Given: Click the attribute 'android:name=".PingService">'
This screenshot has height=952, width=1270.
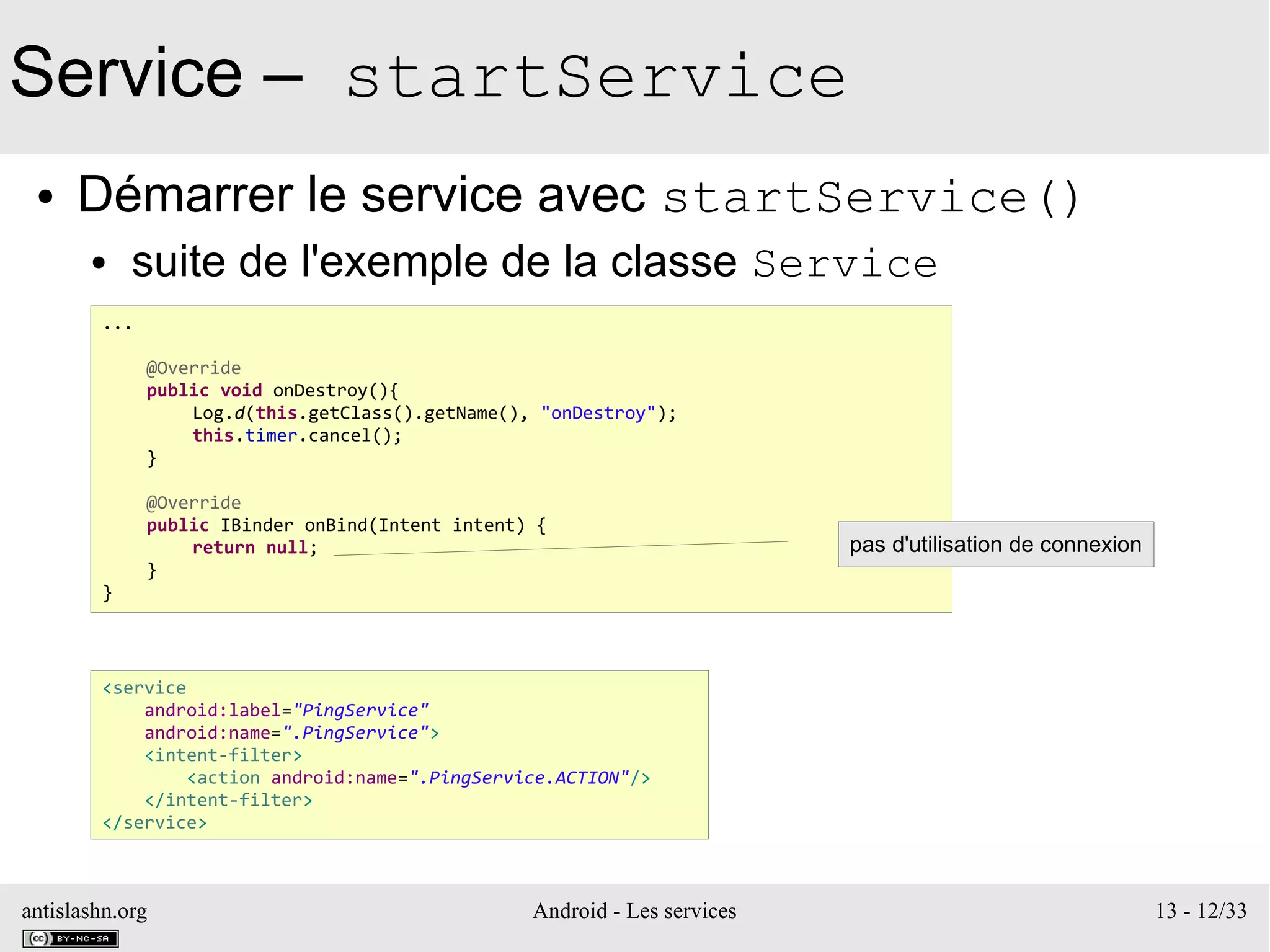Looking at the screenshot, I should tap(291, 732).
